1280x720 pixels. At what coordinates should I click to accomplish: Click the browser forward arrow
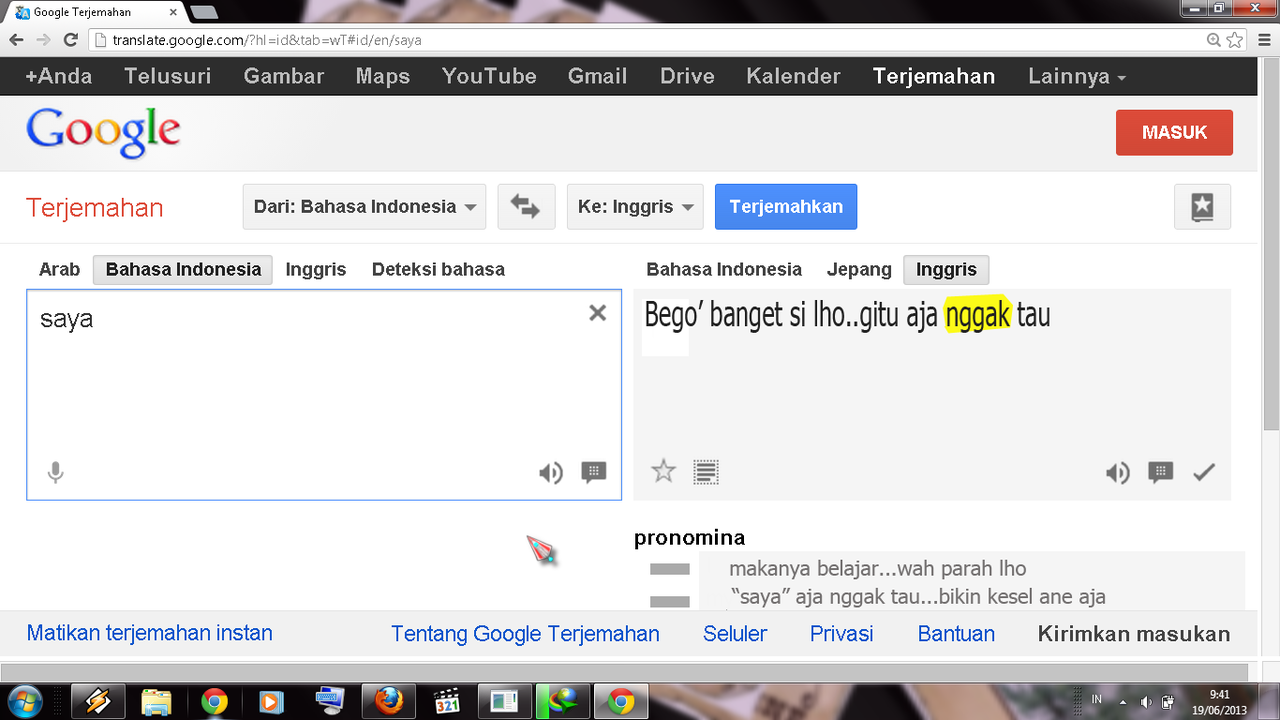(x=43, y=40)
